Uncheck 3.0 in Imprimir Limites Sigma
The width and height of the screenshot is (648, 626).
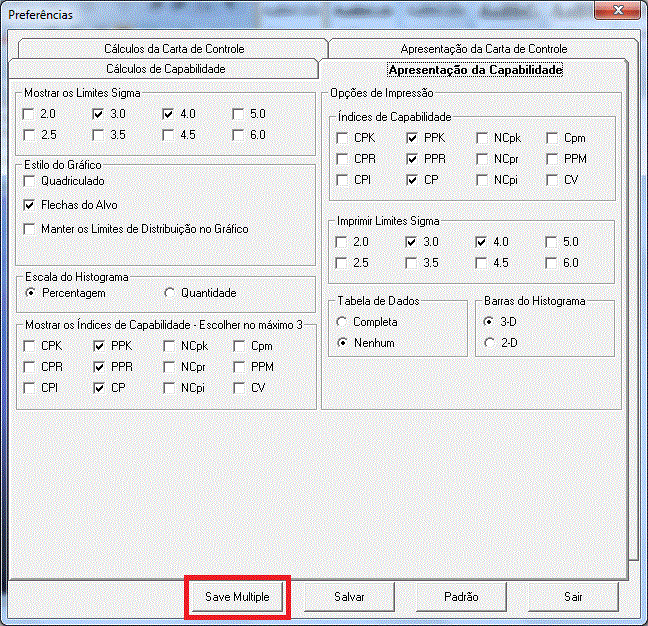tap(411, 242)
